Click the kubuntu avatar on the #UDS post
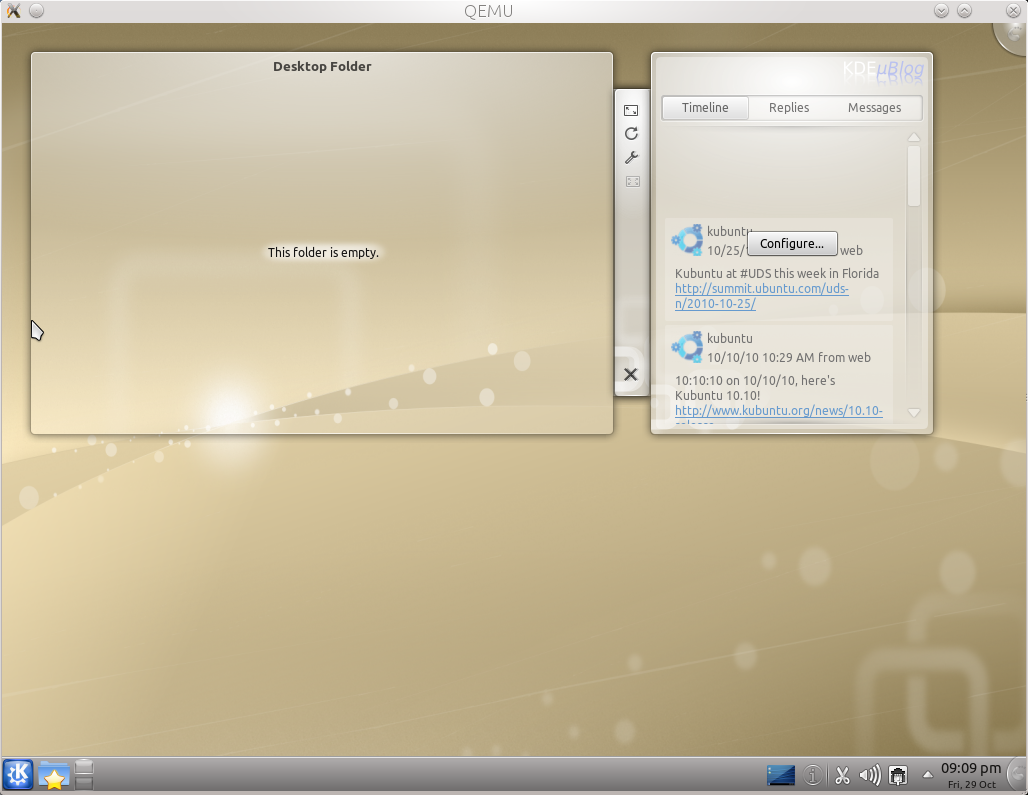Image resolution: width=1028 pixels, height=795 pixels. point(688,239)
